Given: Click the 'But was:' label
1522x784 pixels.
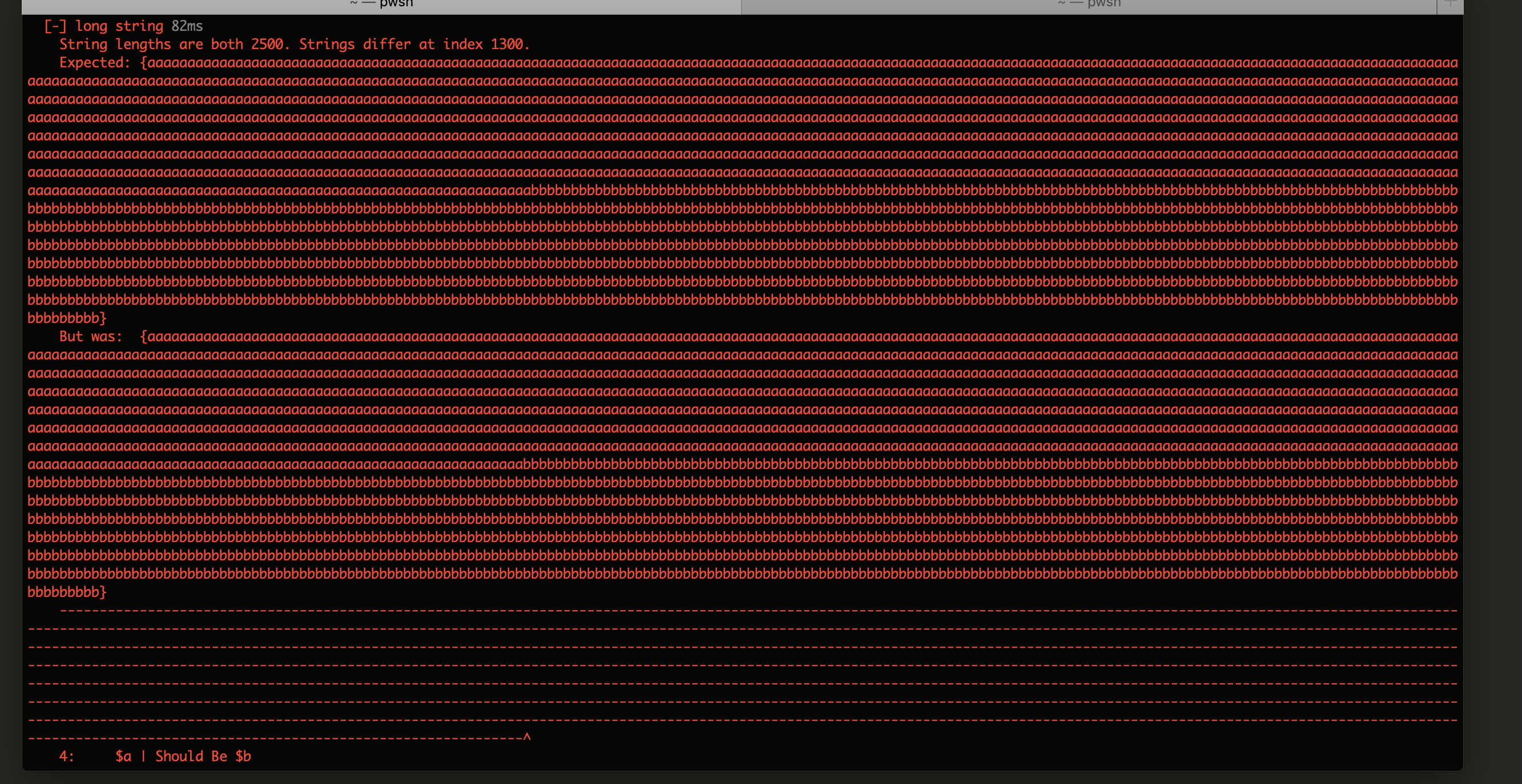Looking at the screenshot, I should 91,337.
